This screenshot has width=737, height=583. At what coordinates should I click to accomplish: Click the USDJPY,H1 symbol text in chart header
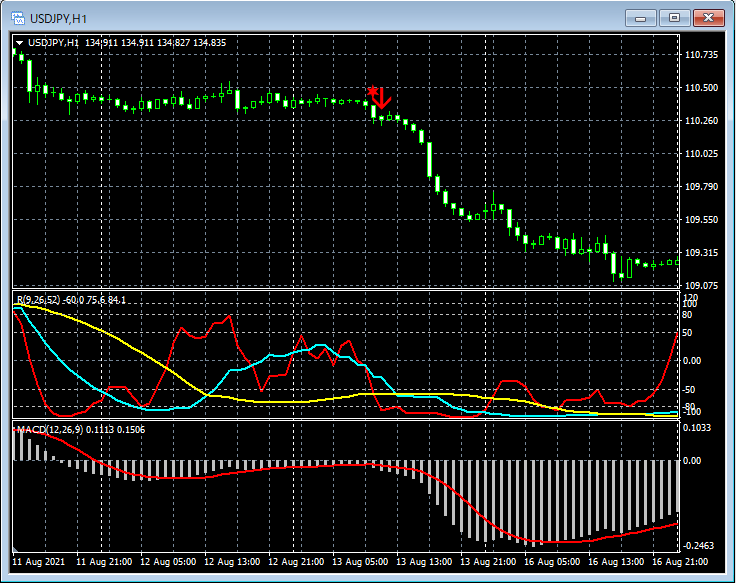(54, 42)
